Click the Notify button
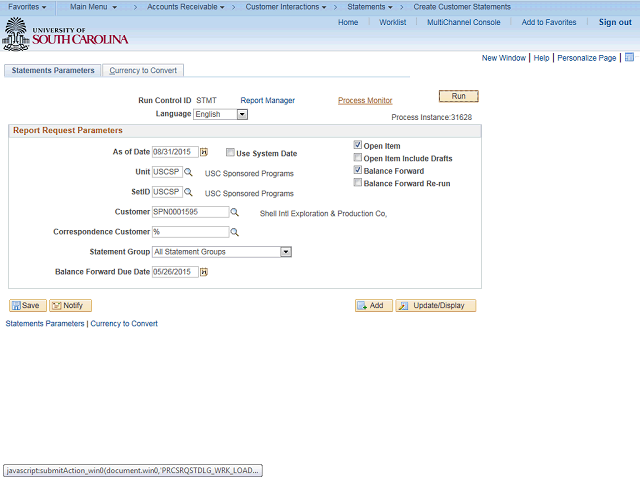The height and width of the screenshot is (480, 640). 70,305
